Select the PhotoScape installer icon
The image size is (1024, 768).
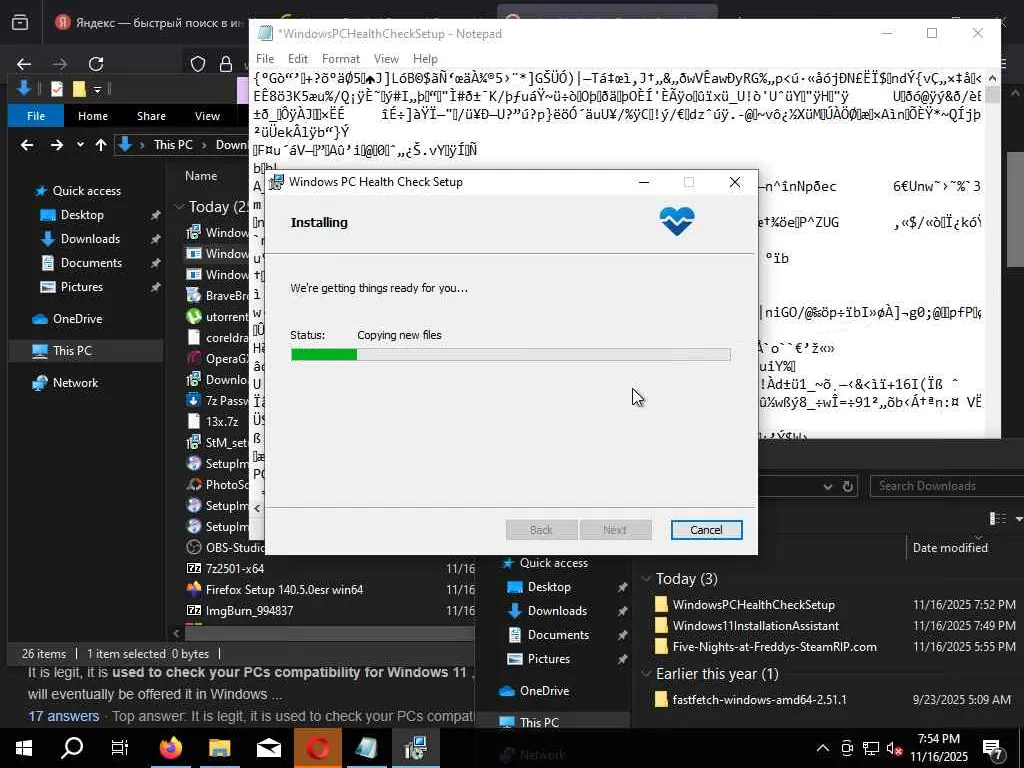click(194, 485)
